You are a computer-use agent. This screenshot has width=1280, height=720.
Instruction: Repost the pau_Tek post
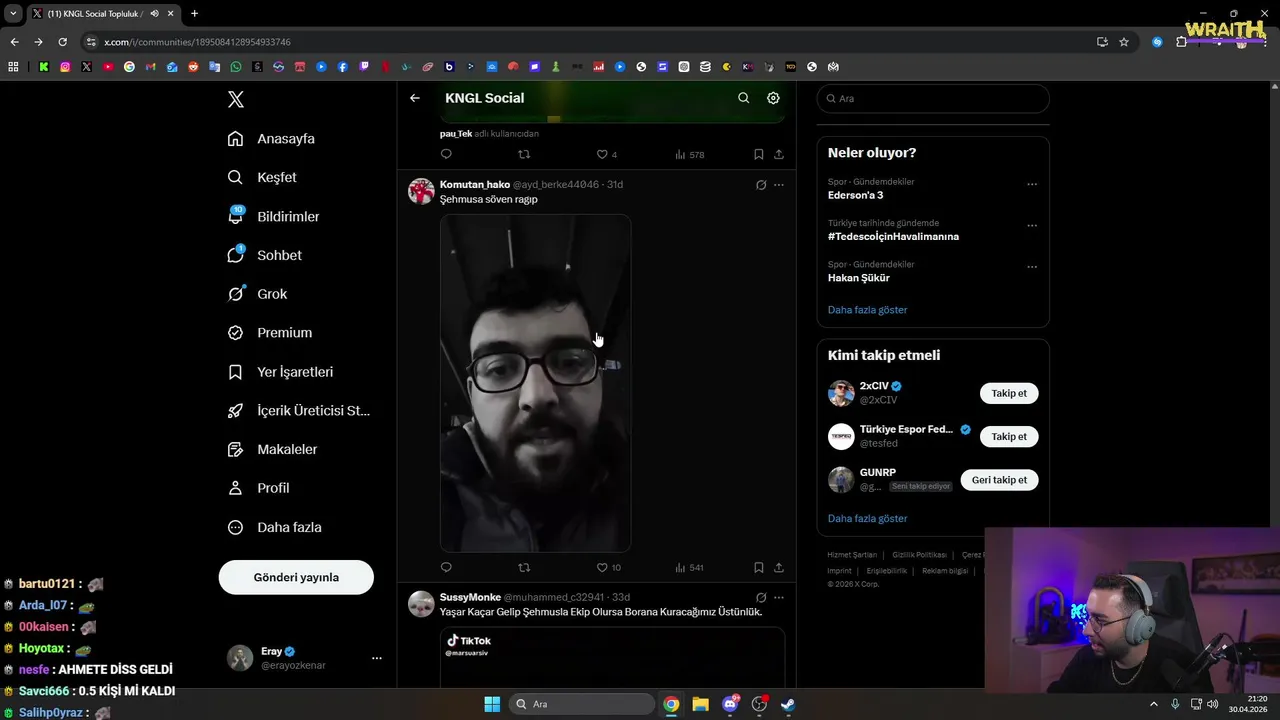524,154
